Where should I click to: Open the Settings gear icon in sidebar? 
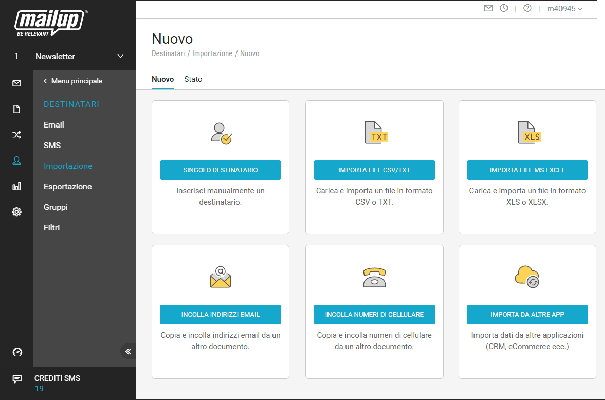16,212
